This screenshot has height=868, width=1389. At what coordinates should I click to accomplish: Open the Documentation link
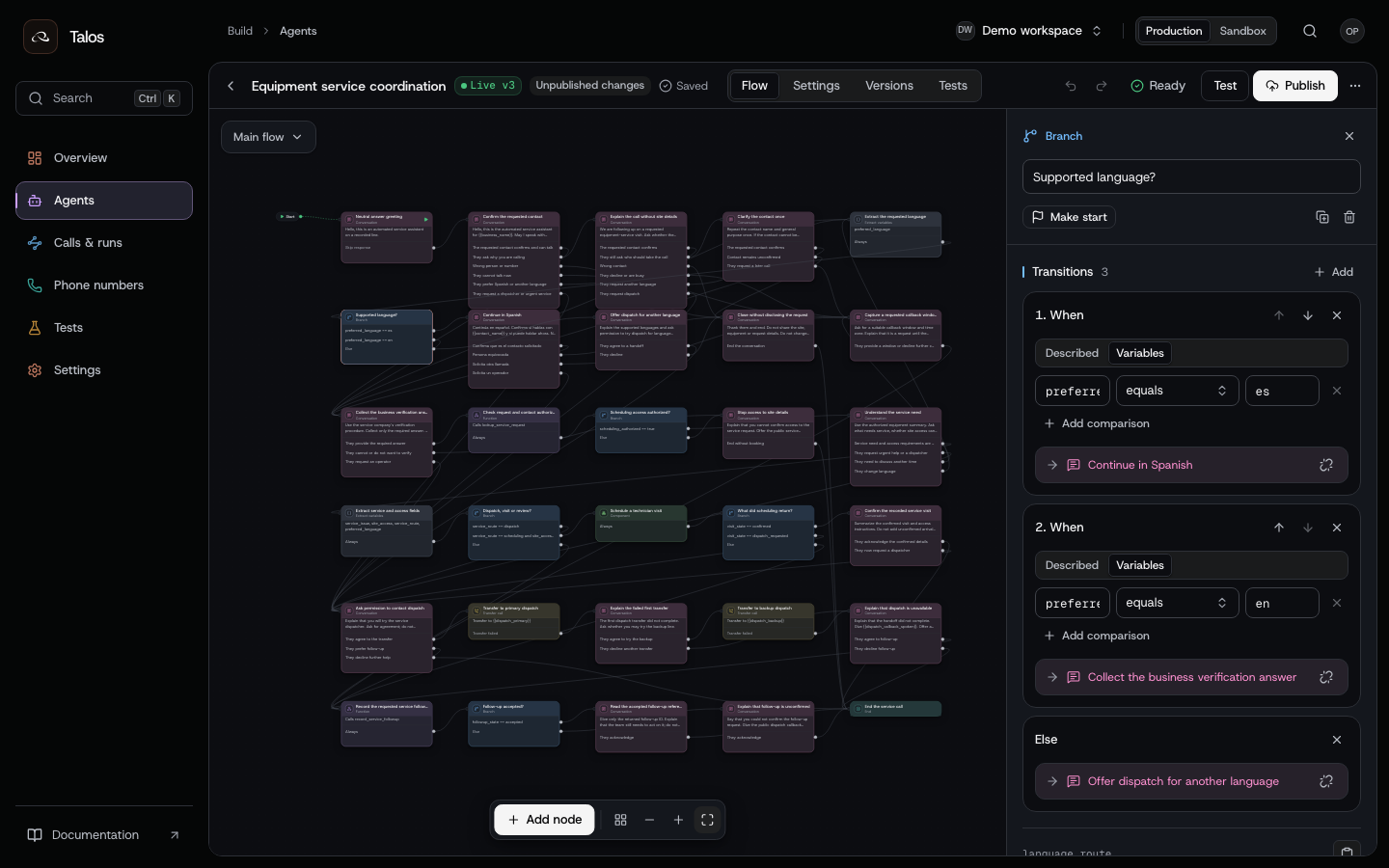pyautogui.click(x=104, y=835)
